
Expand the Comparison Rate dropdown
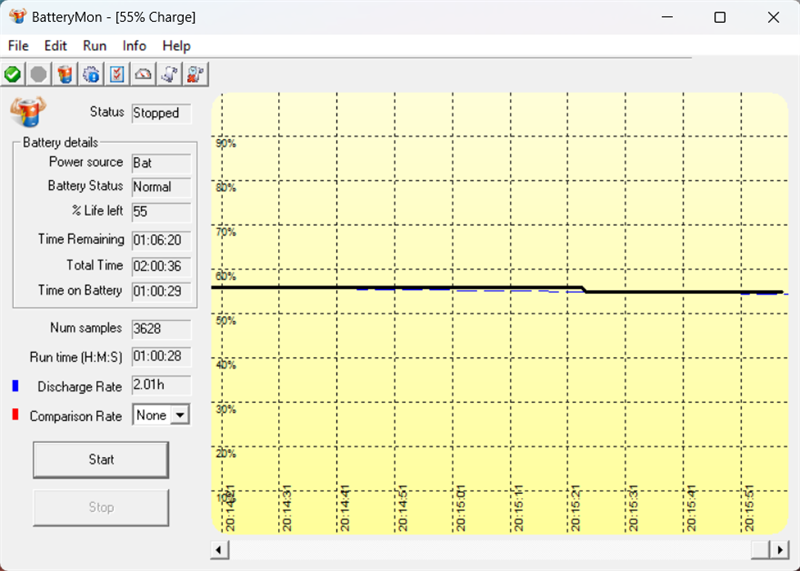tap(180, 415)
